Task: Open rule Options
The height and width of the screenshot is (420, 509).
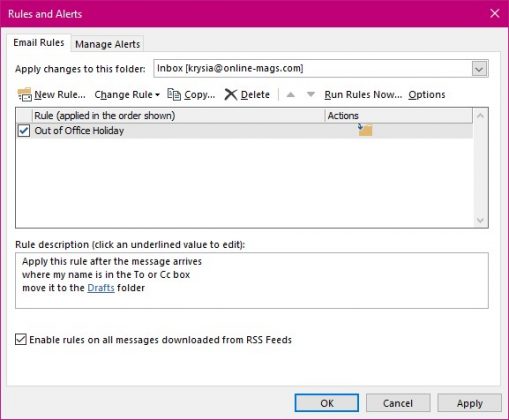Action: point(427,95)
